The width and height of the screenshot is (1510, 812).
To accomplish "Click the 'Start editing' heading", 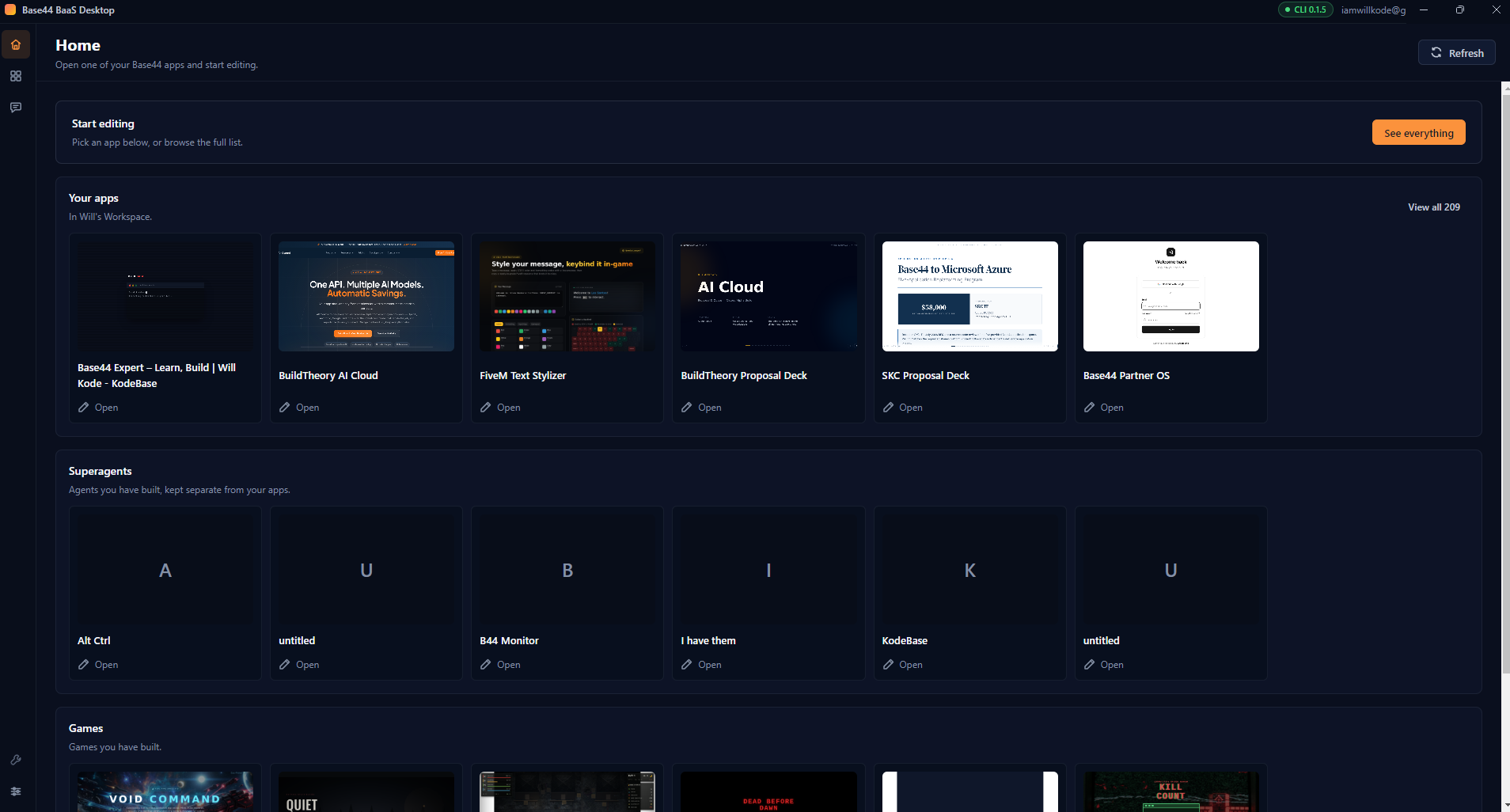I will 103,123.
